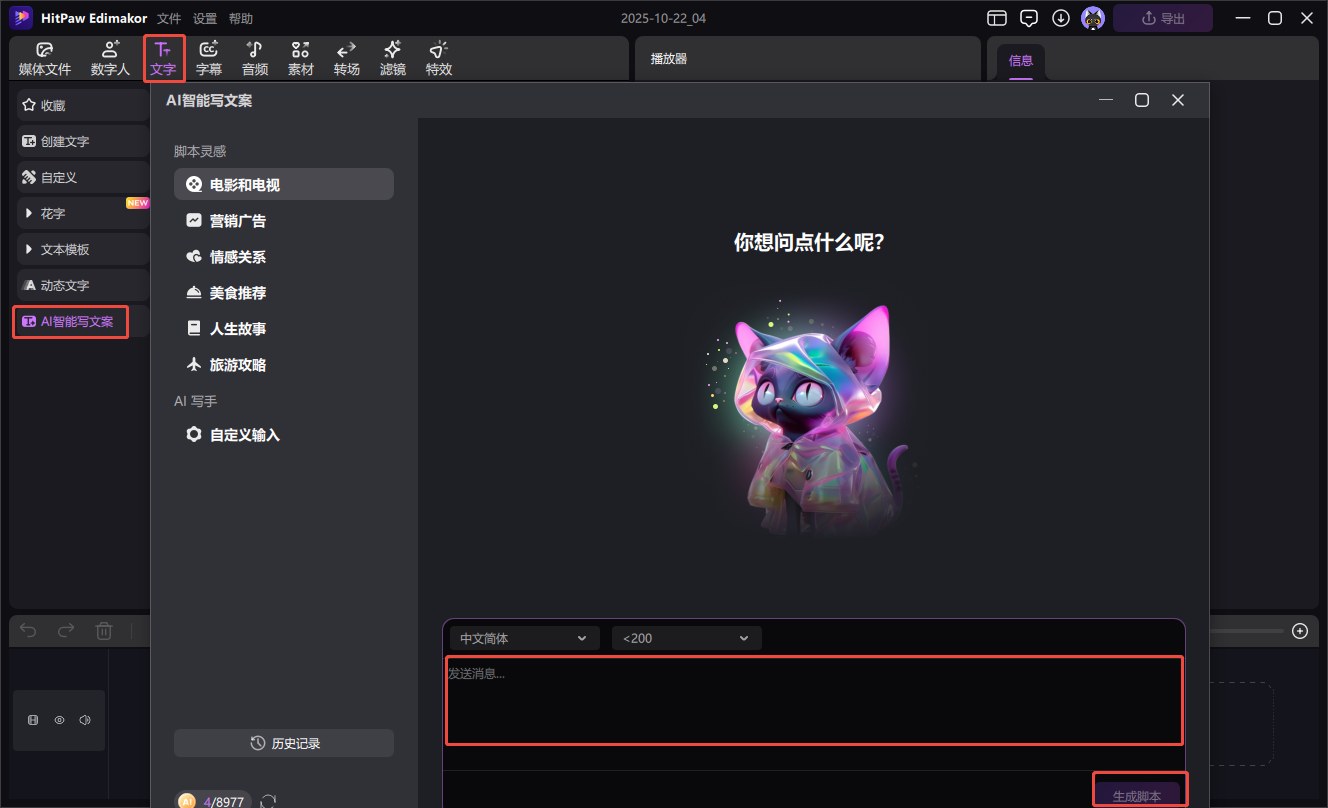The height and width of the screenshot is (808, 1328).
Task: Click the layout switcher icon in title bar
Action: [x=996, y=18]
